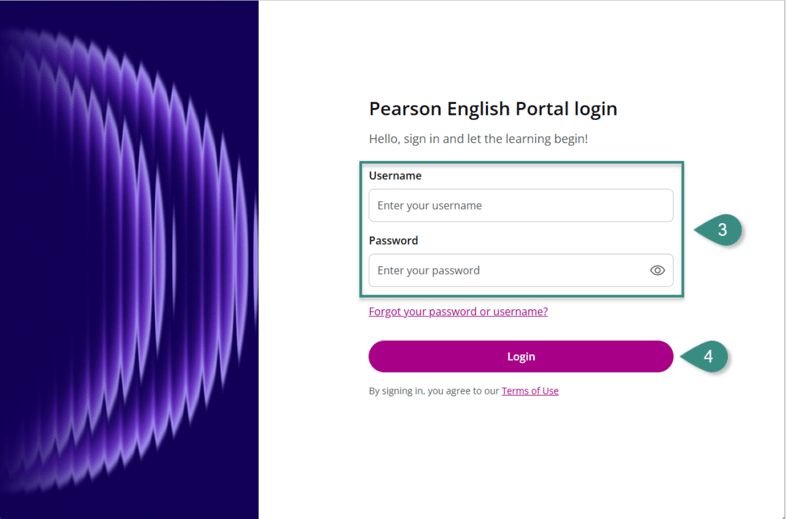Image resolution: width=786 pixels, height=519 pixels.
Task: Open the Terms of Use link
Action: [530, 391]
